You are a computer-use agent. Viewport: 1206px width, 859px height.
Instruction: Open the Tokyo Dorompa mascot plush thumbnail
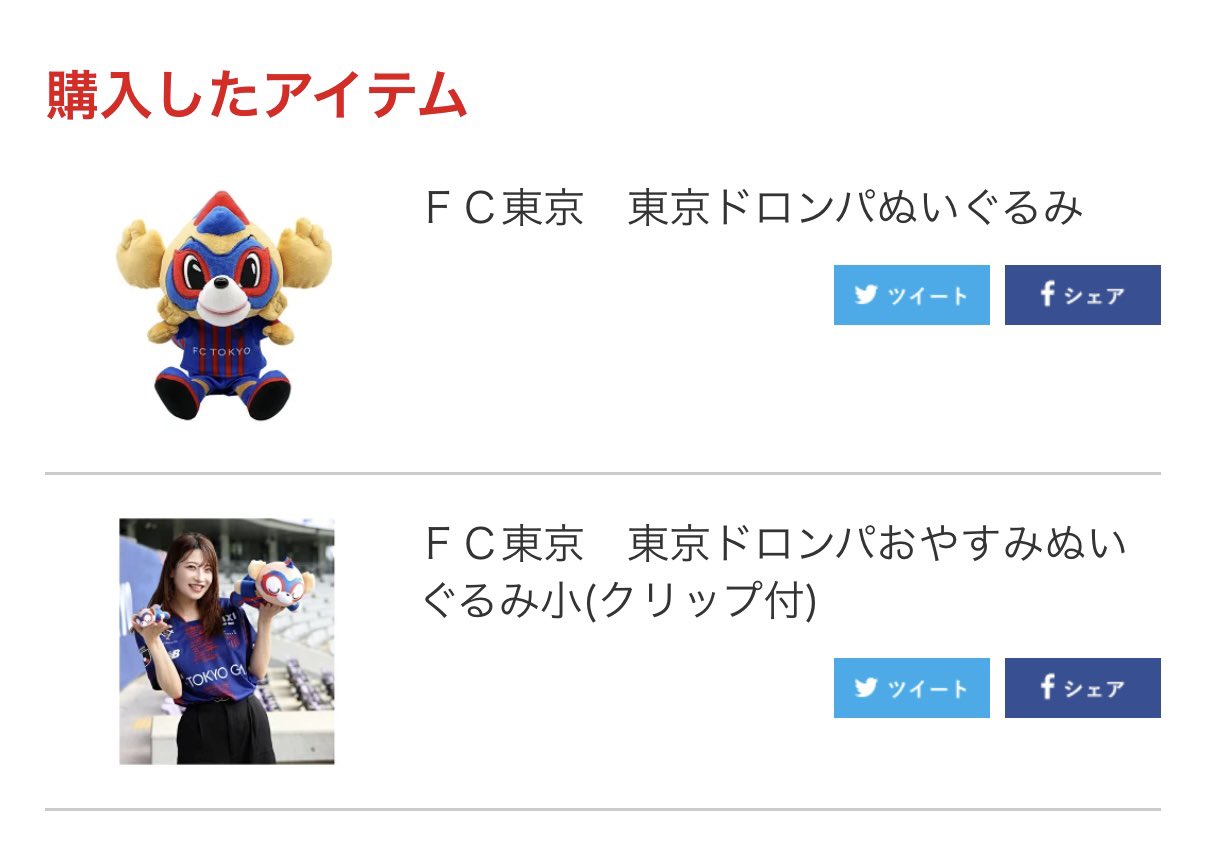tap(225, 305)
